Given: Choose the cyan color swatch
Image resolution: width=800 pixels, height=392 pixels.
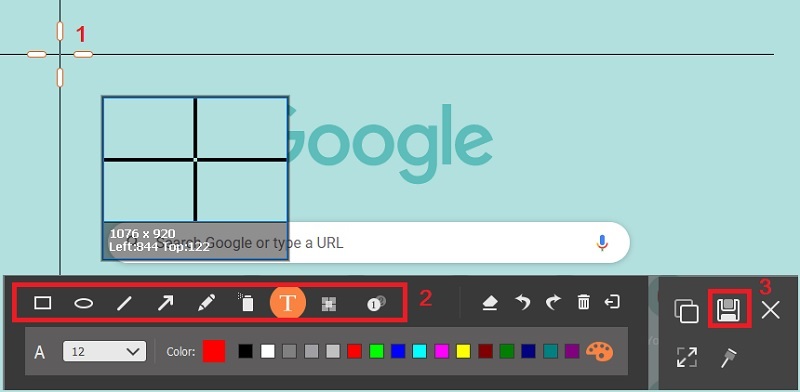Looking at the screenshot, I should [x=419, y=351].
